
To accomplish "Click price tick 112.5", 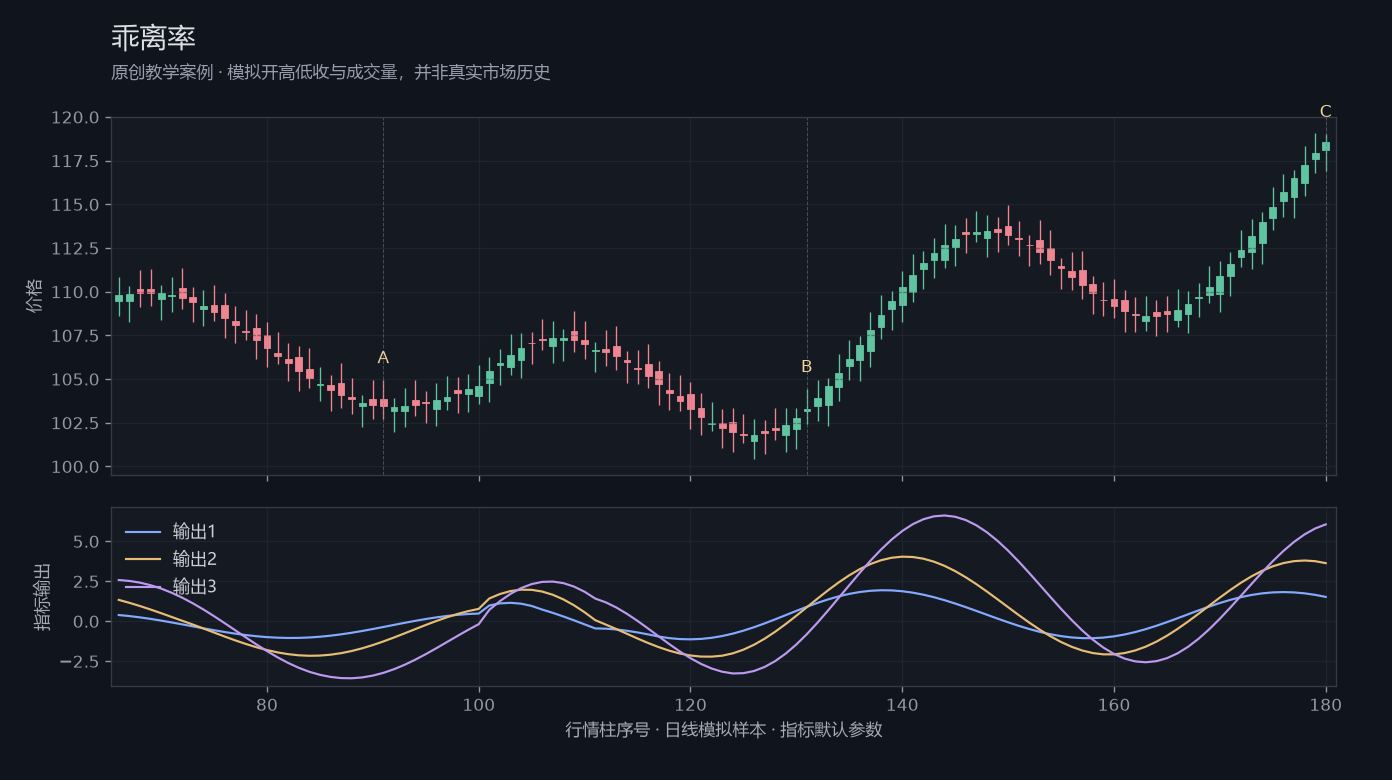I will tap(76, 249).
